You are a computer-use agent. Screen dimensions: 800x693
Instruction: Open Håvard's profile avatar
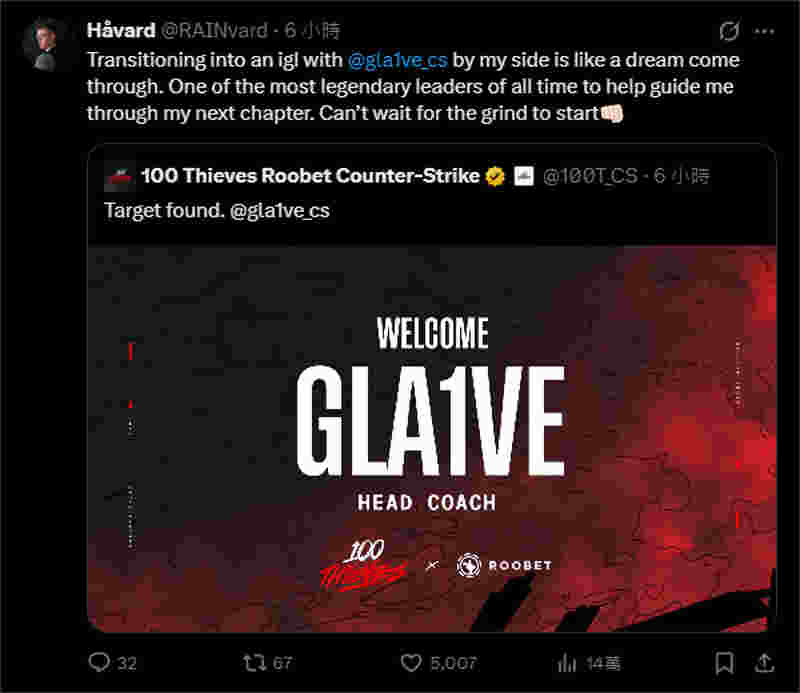click(x=45, y=44)
